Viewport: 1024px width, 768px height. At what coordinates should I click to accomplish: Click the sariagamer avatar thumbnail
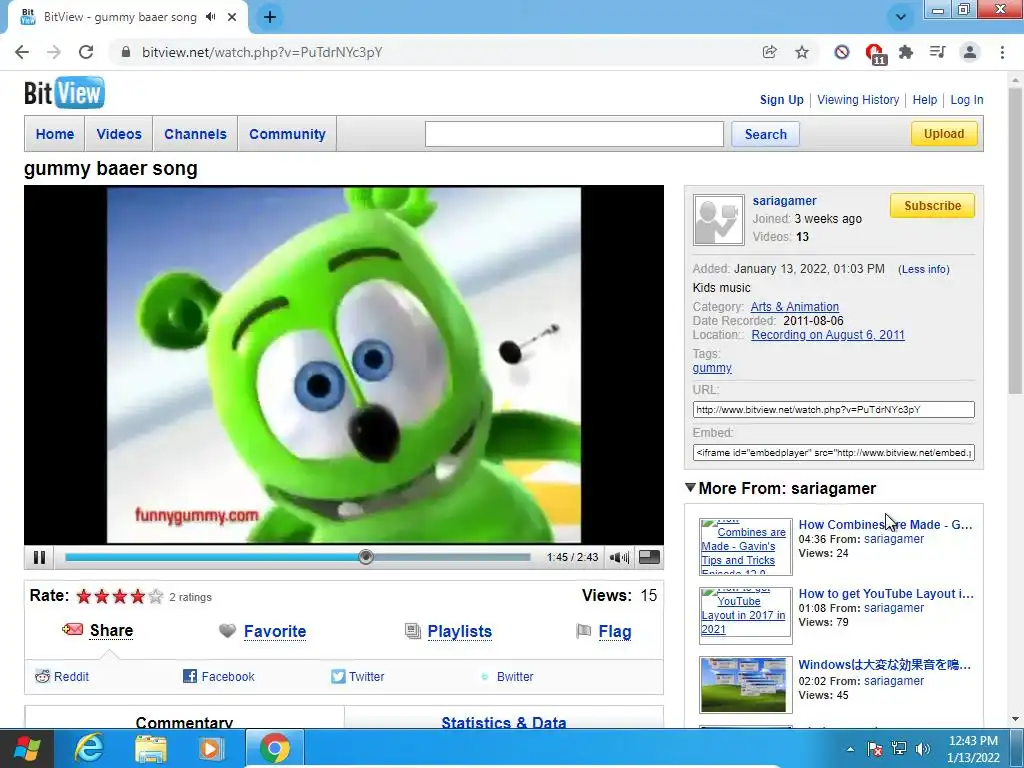tap(718, 220)
